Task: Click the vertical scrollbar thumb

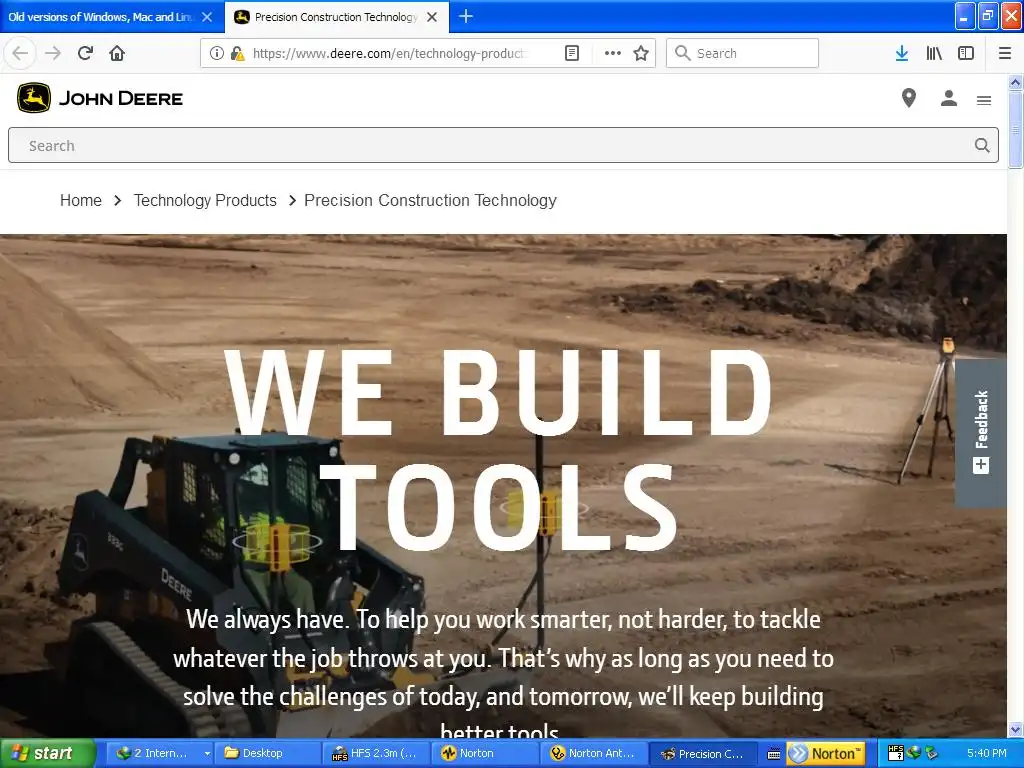Action: click(x=1015, y=129)
